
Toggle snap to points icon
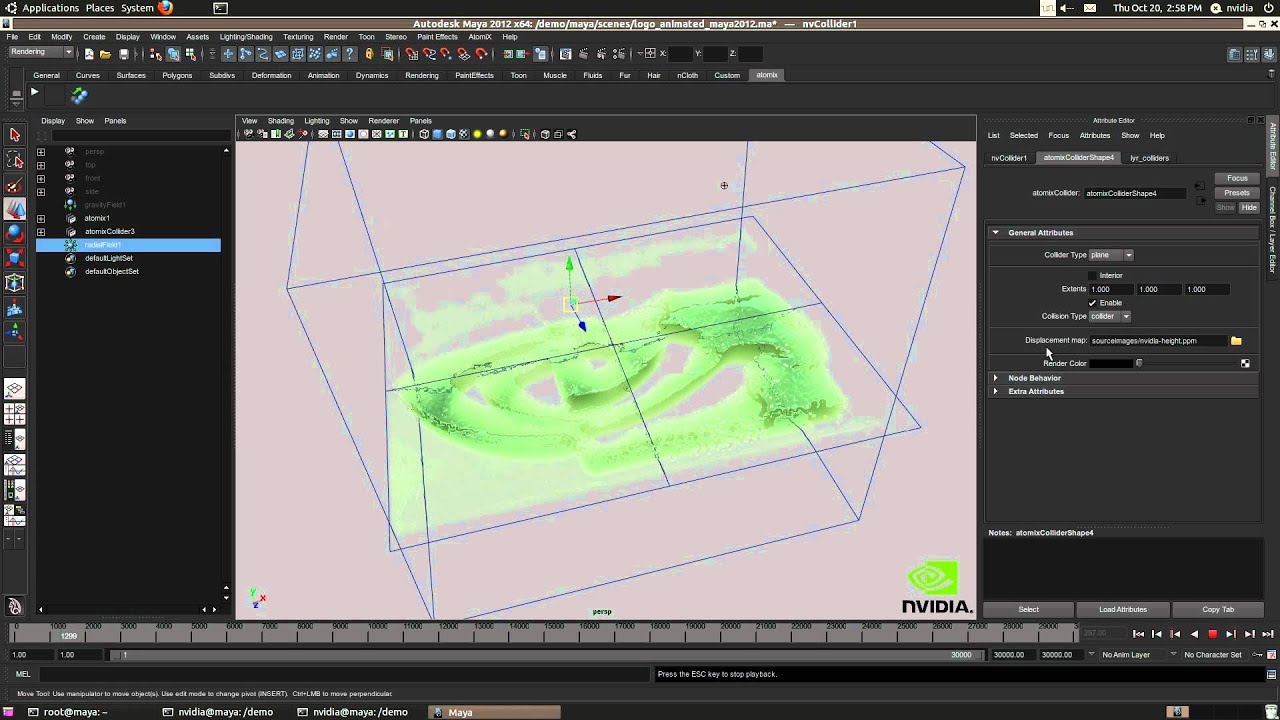[447, 53]
